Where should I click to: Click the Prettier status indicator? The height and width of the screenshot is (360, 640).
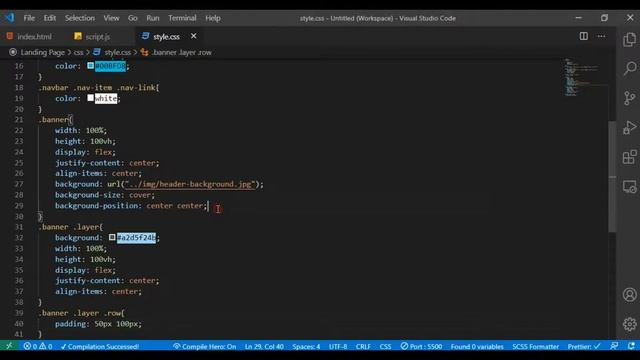pyautogui.click(x=584, y=346)
